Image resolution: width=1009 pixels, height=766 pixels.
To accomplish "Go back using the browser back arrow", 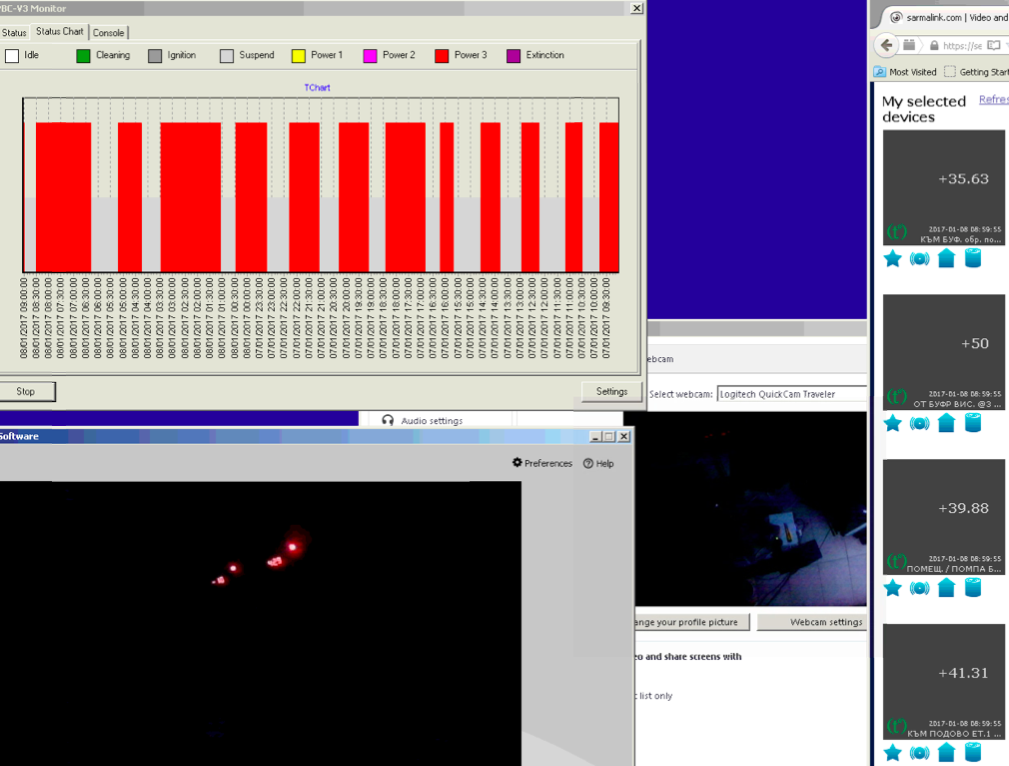I will (886, 46).
